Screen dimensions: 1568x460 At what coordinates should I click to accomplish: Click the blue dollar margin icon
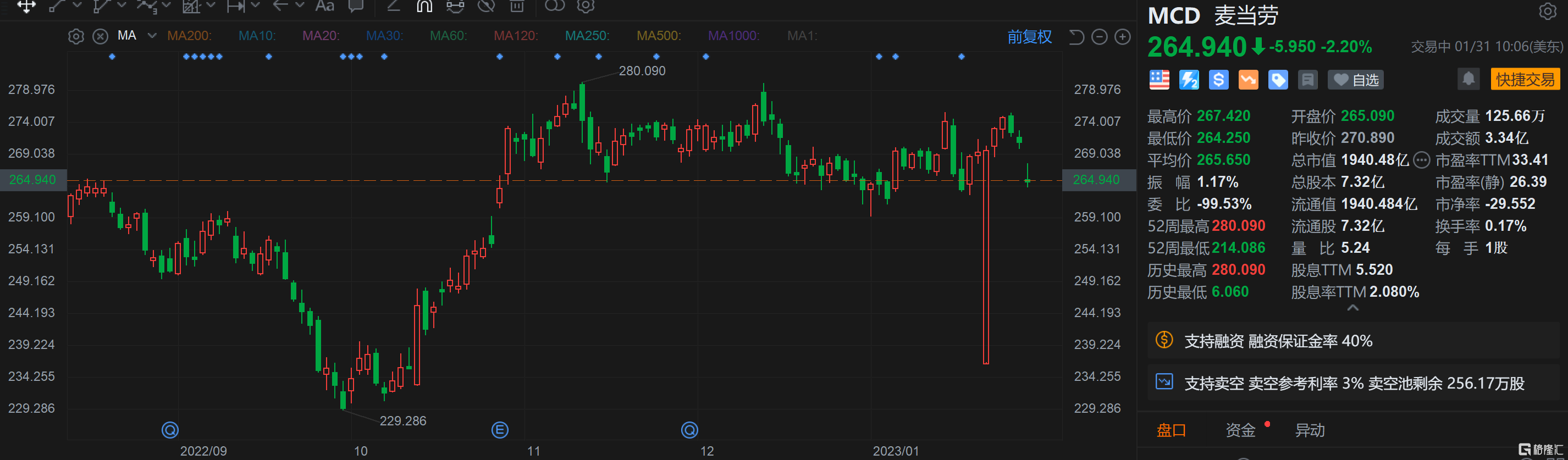click(1218, 80)
